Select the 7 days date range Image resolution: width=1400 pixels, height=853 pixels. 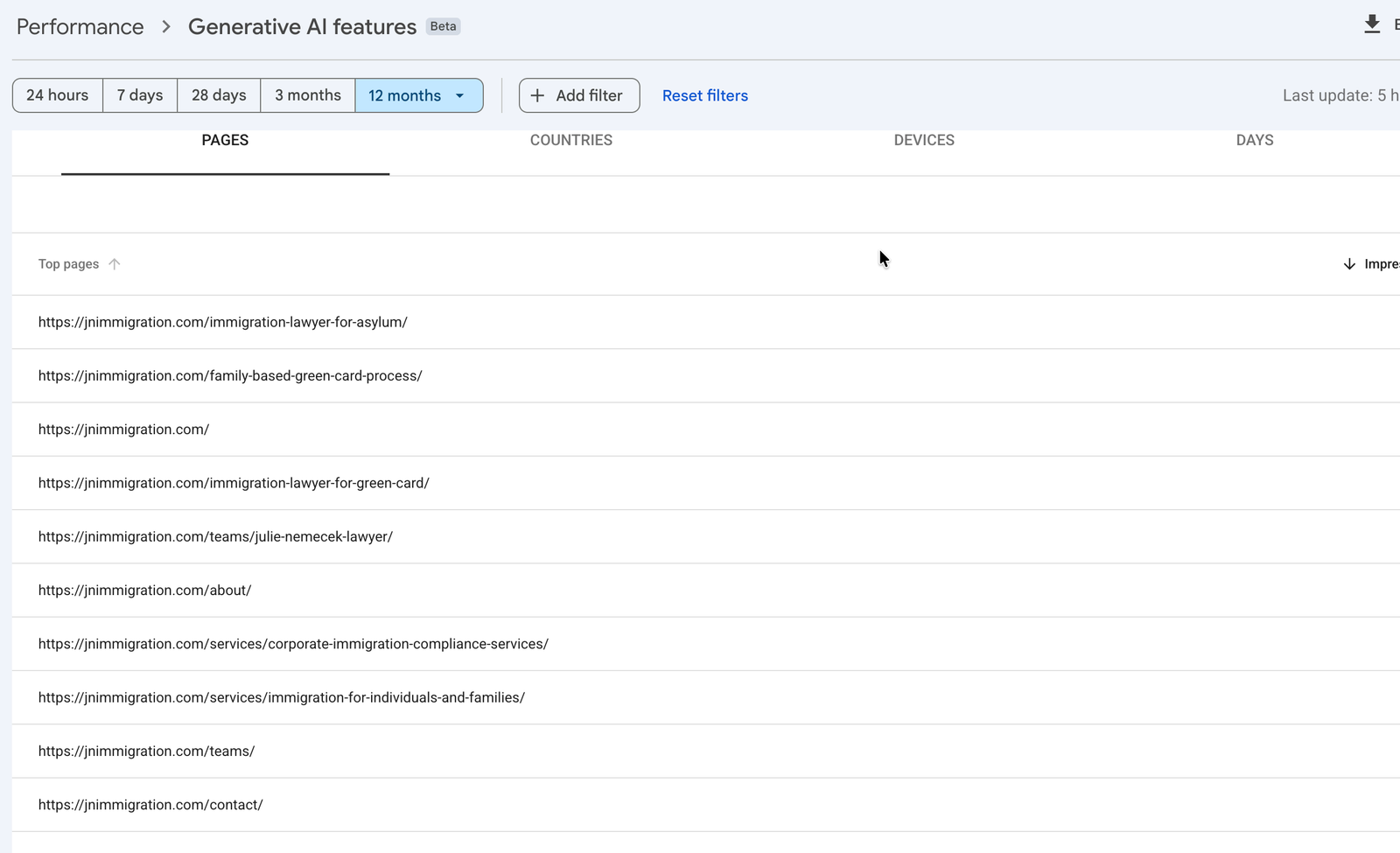pos(140,95)
